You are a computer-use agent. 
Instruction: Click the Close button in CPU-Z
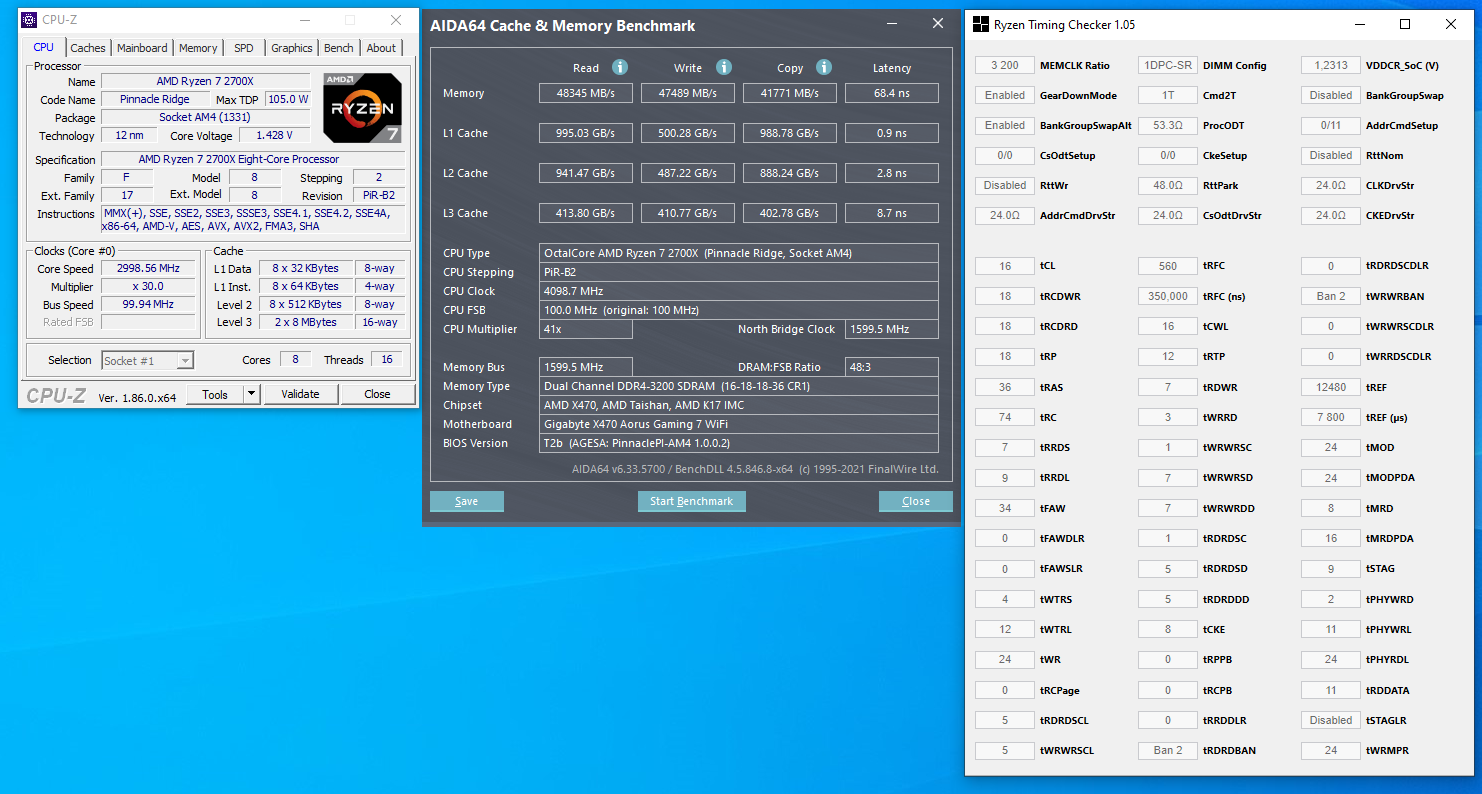click(377, 394)
